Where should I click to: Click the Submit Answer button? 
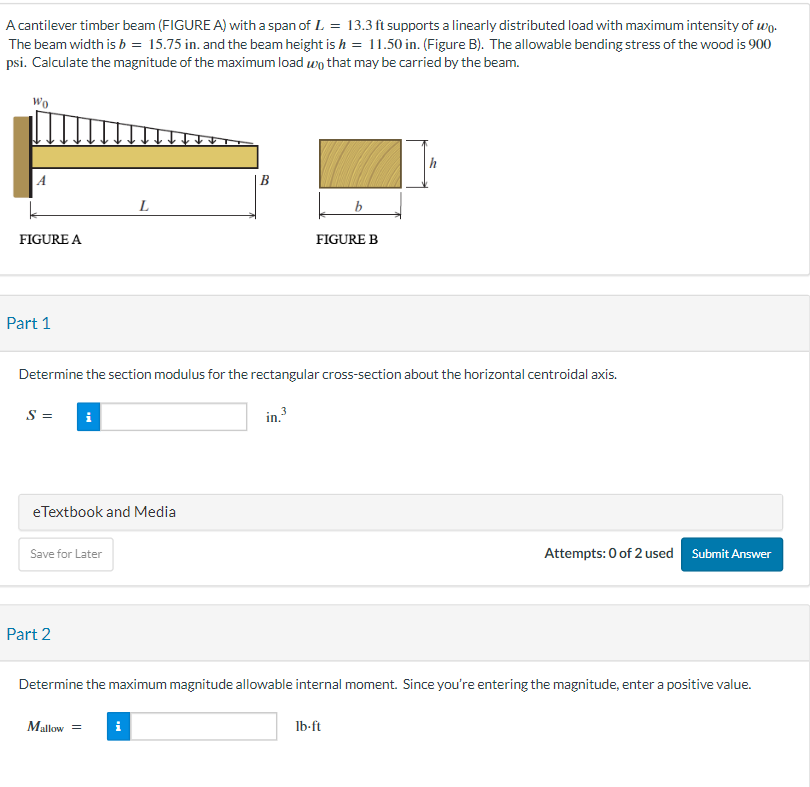tap(731, 553)
